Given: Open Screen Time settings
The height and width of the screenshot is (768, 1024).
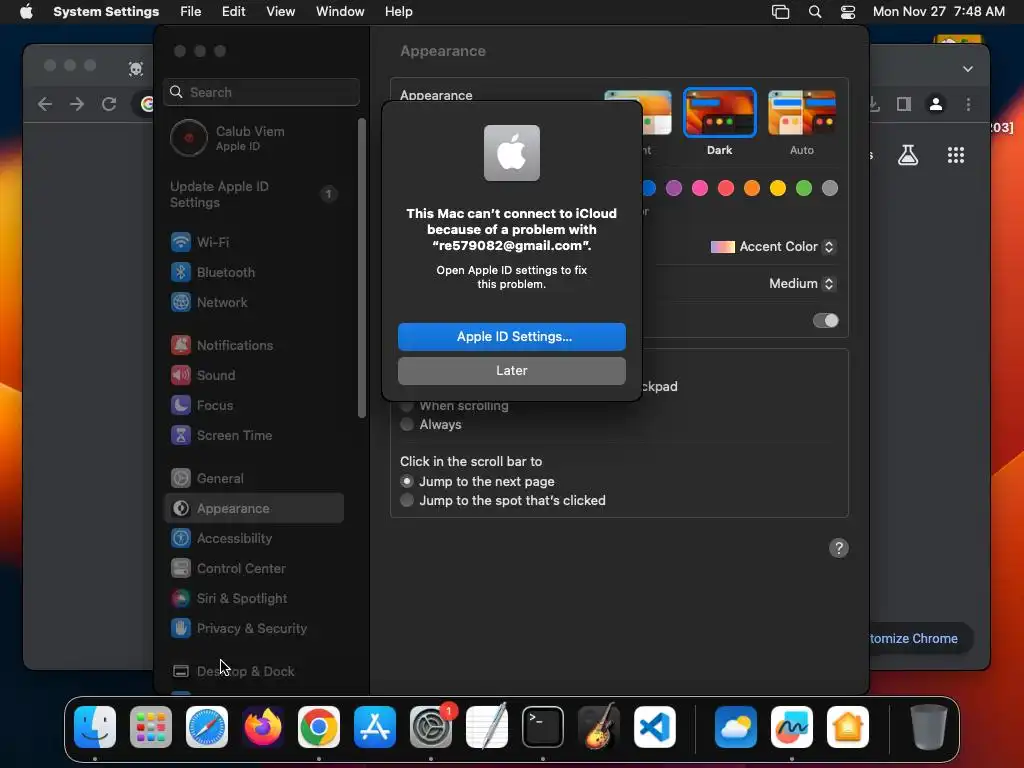Looking at the screenshot, I should [x=254, y=436].
